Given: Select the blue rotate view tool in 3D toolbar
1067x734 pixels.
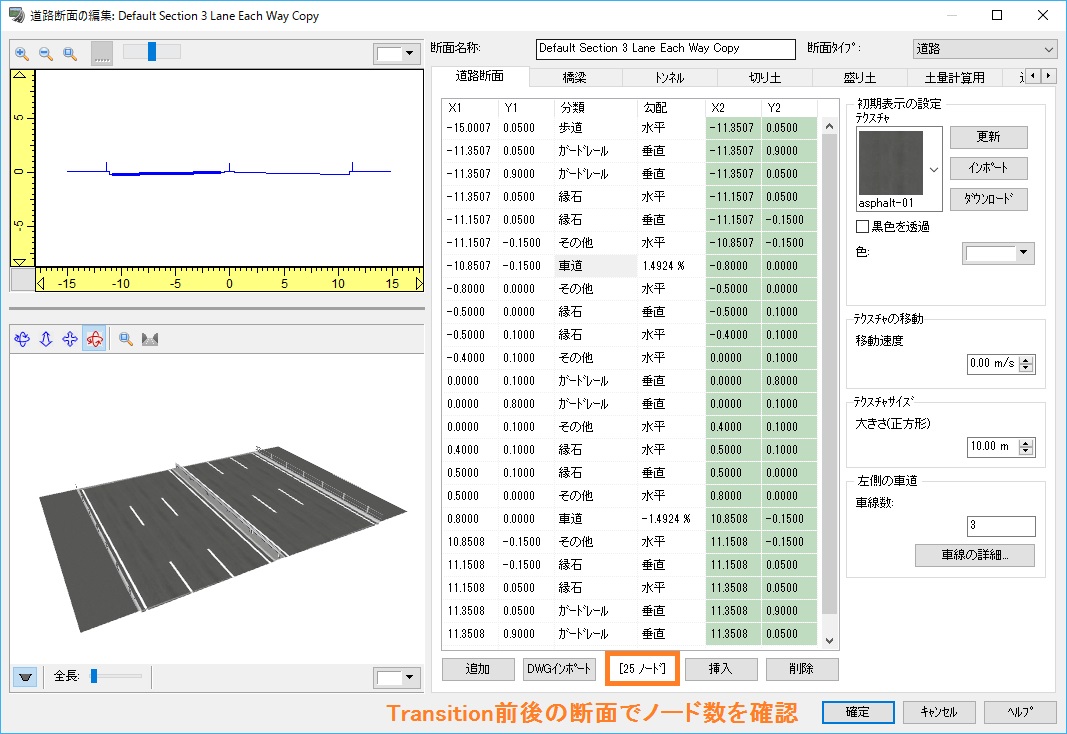Looking at the screenshot, I should pyautogui.click(x=22, y=339).
